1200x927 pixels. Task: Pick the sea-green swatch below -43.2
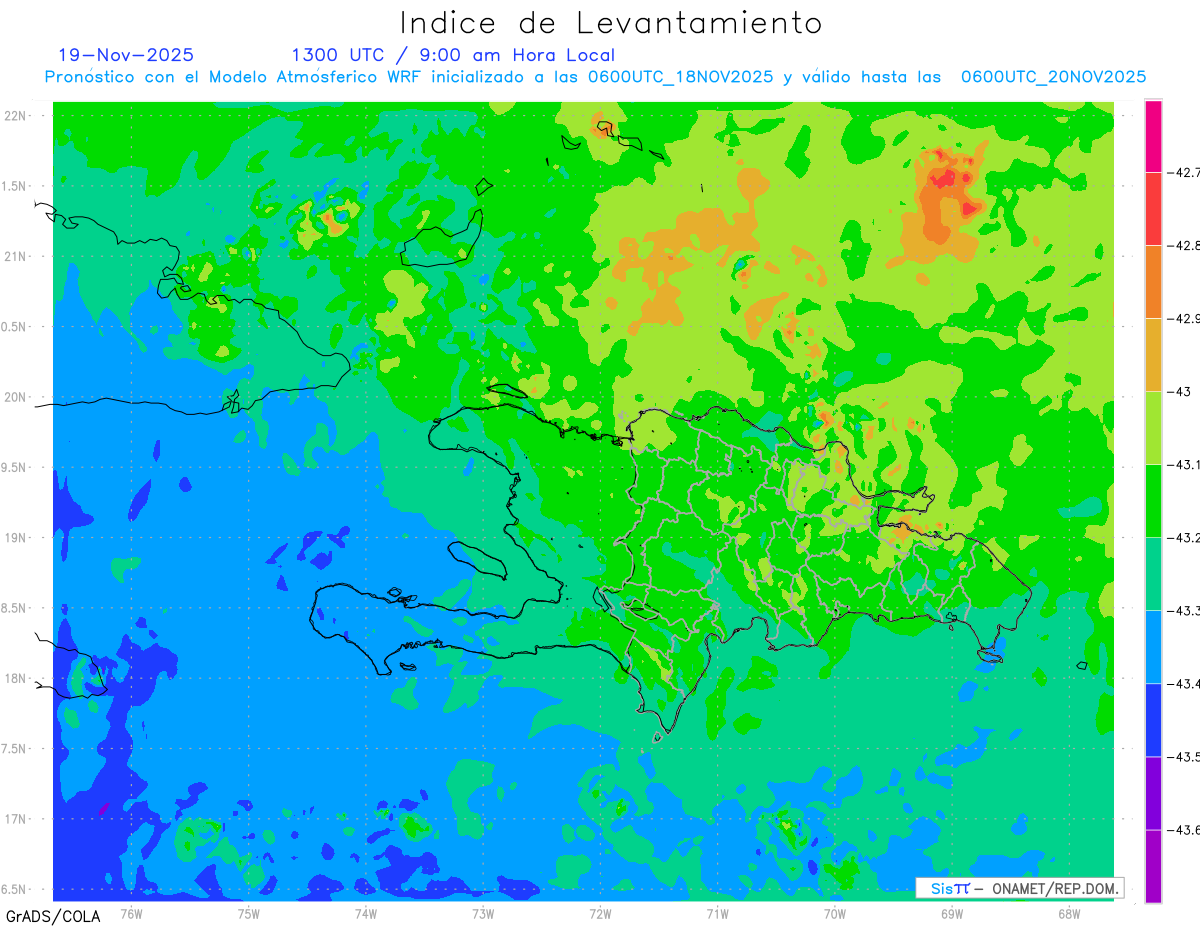[1153, 574]
